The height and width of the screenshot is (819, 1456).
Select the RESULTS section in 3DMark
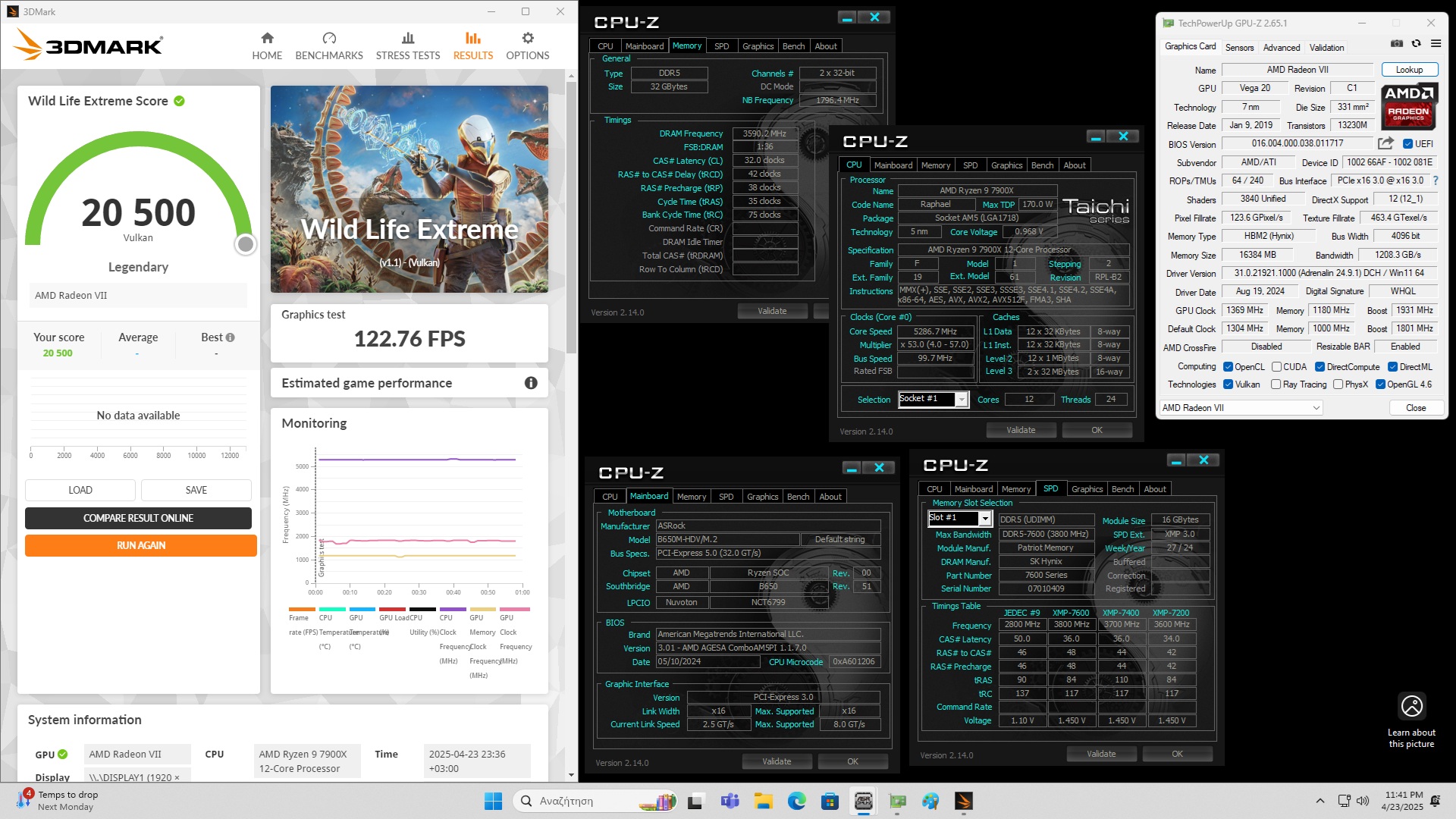tap(473, 46)
